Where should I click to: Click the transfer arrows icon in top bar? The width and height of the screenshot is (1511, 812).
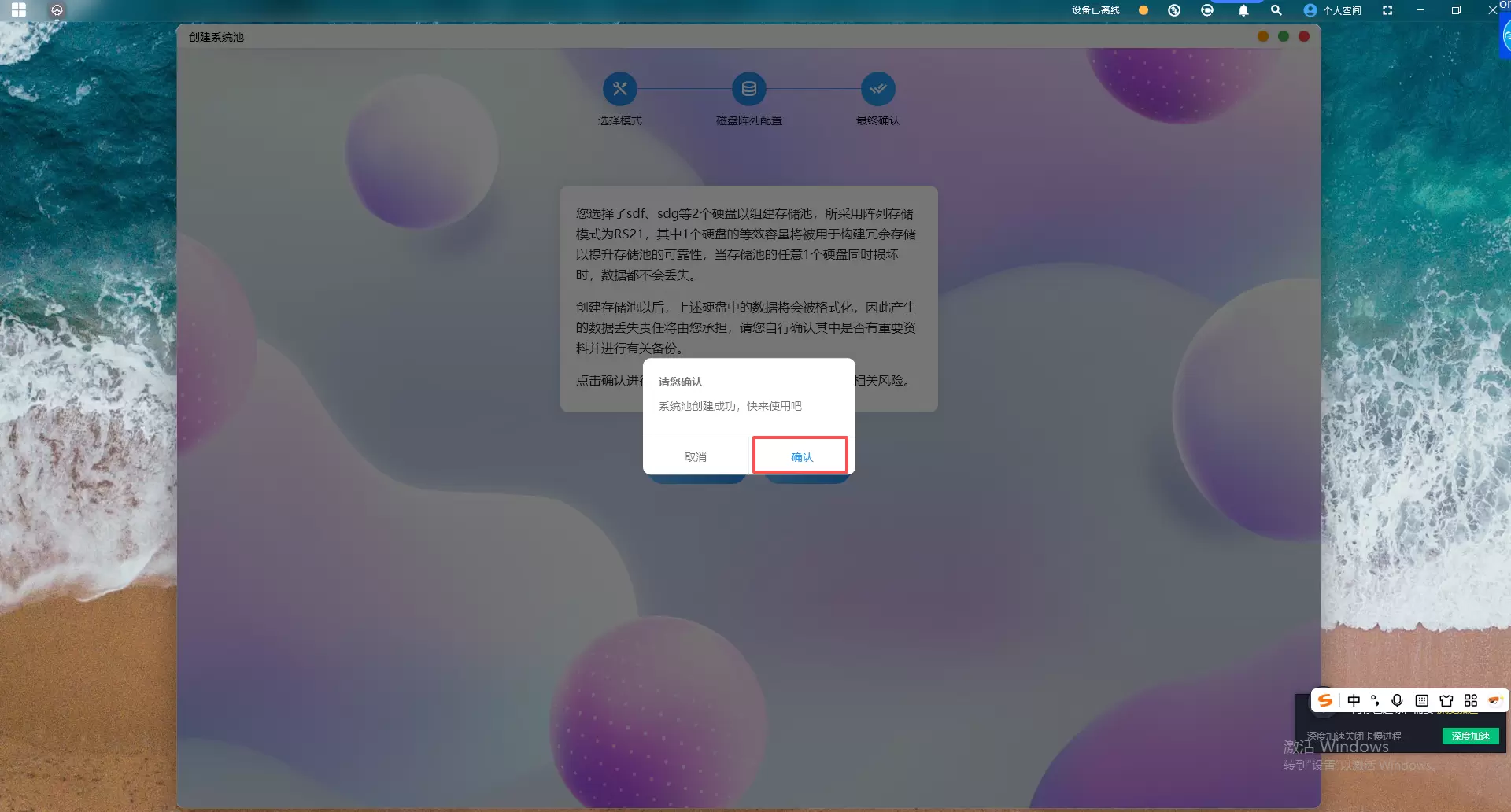[1174, 10]
